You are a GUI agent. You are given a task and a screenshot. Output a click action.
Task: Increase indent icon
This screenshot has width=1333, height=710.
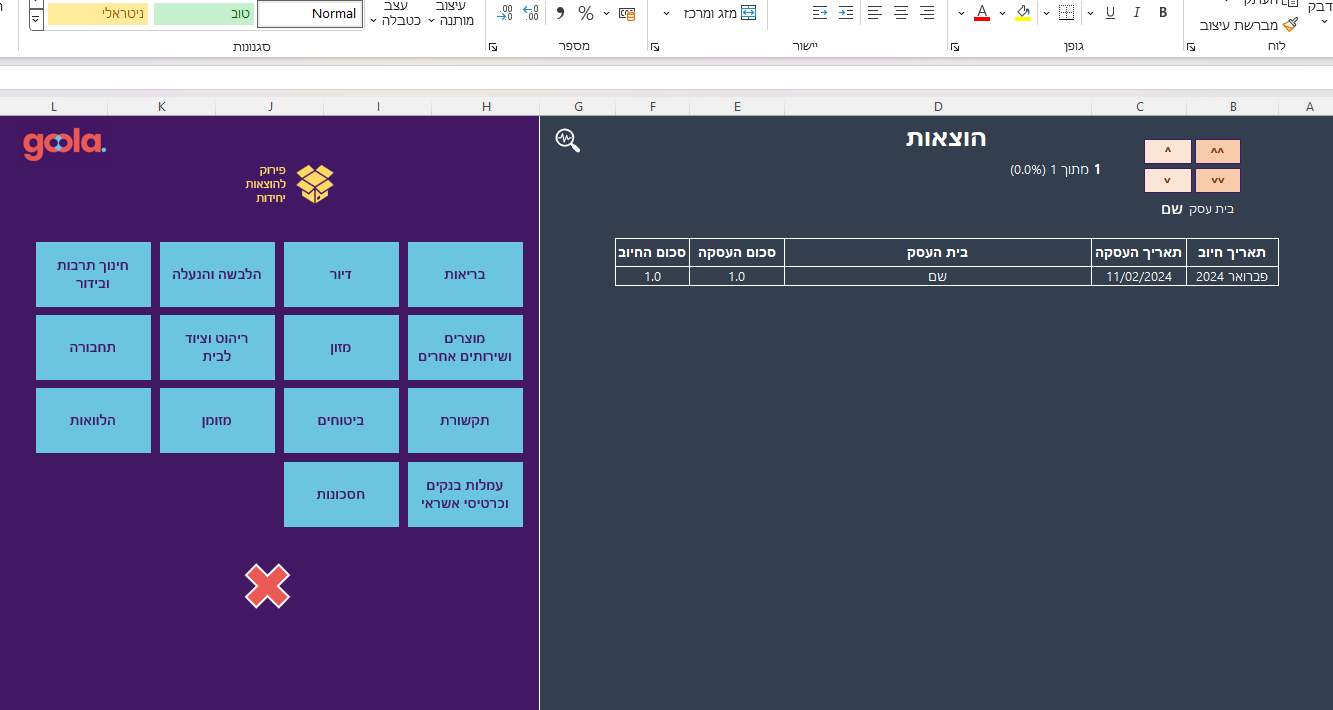(846, 13)
